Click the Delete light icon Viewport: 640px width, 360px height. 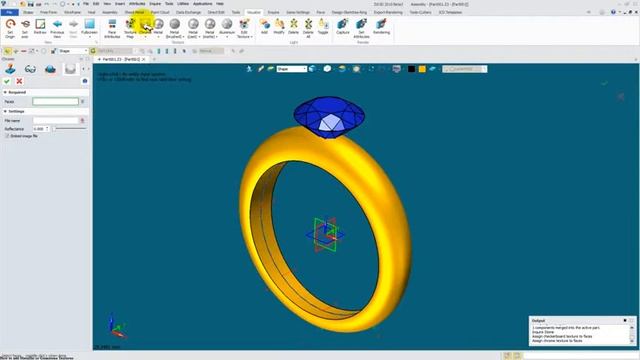293,24
